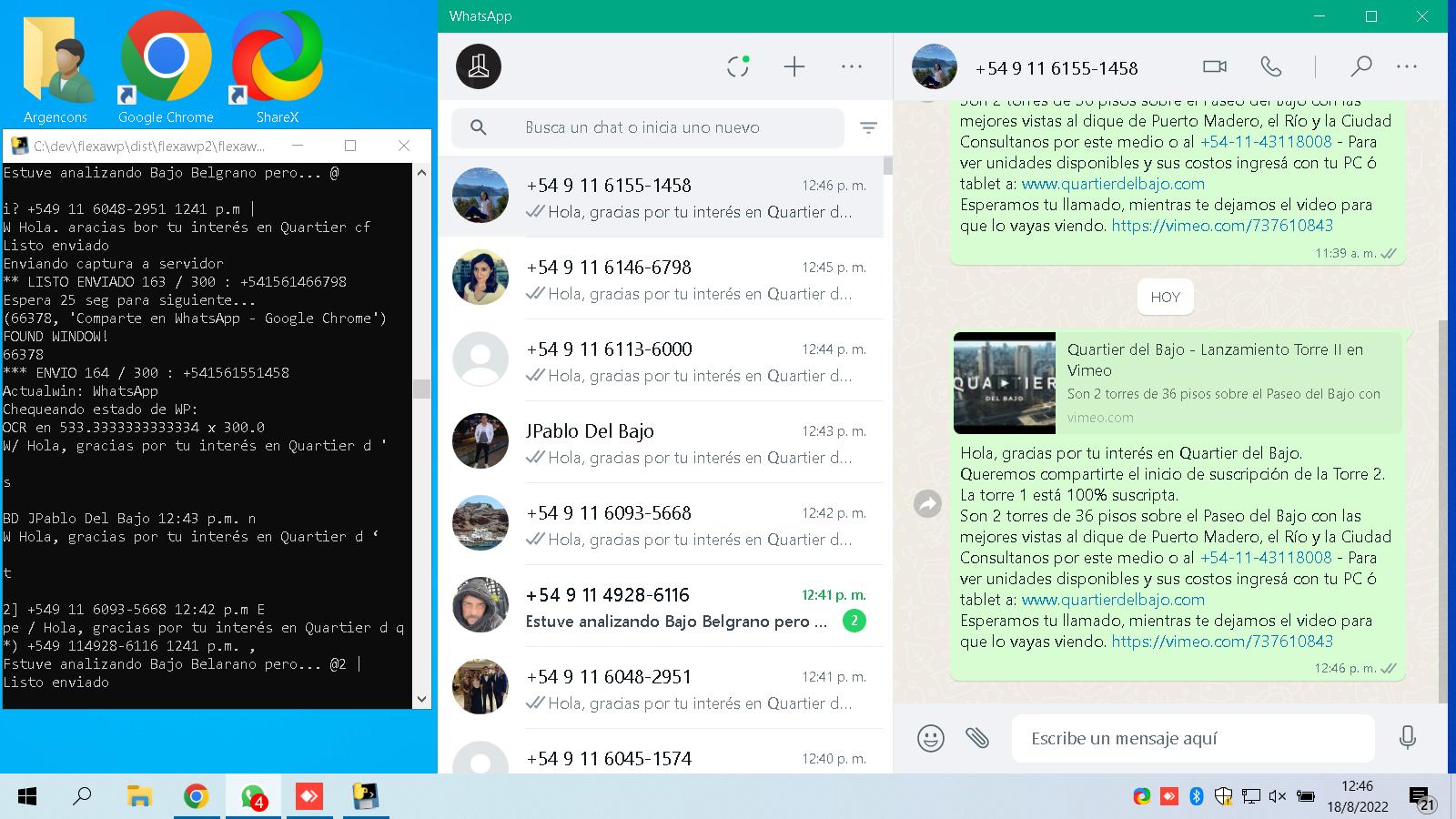The height and width of the screenshot is (819, 1456).
Task: Click phone number +54-11-43118008 in 12:46 message
Action: click(1266, 558)
